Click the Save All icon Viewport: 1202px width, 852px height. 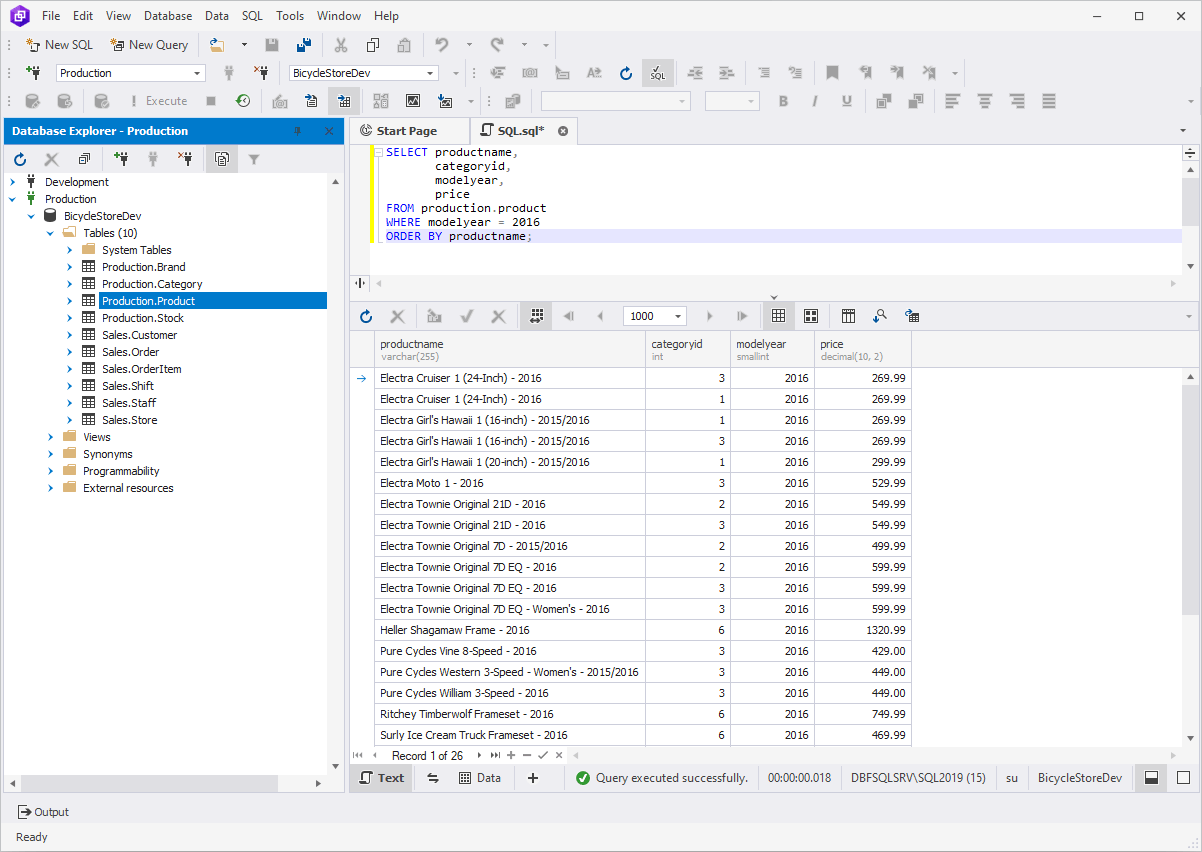tap(304, 45)
